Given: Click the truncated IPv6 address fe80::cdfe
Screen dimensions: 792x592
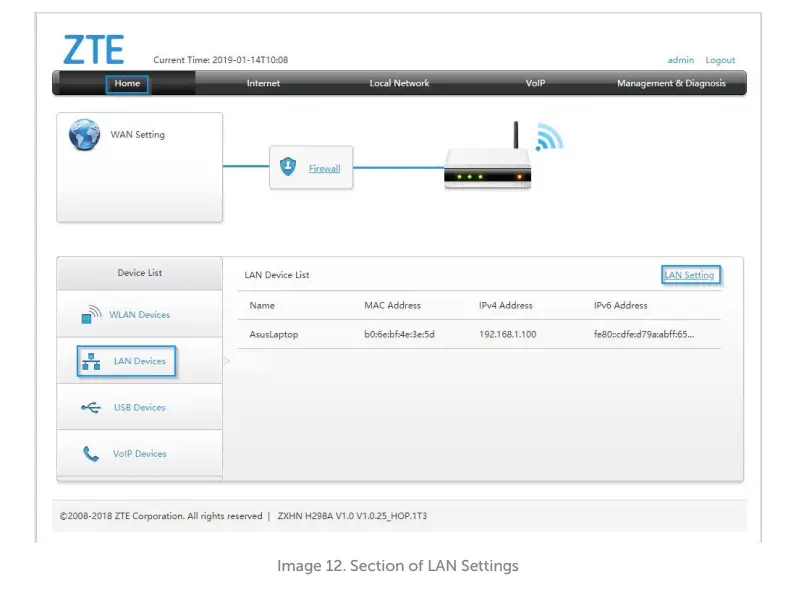Looking at the screenshot, I should (644, 334).
